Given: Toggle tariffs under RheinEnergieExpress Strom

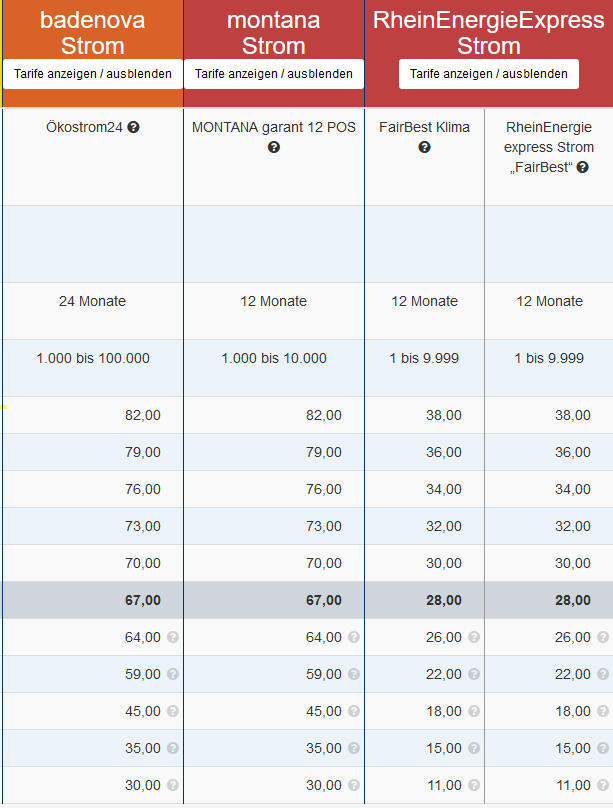Looking at the screenshot, I should click(x=488, y=74).
